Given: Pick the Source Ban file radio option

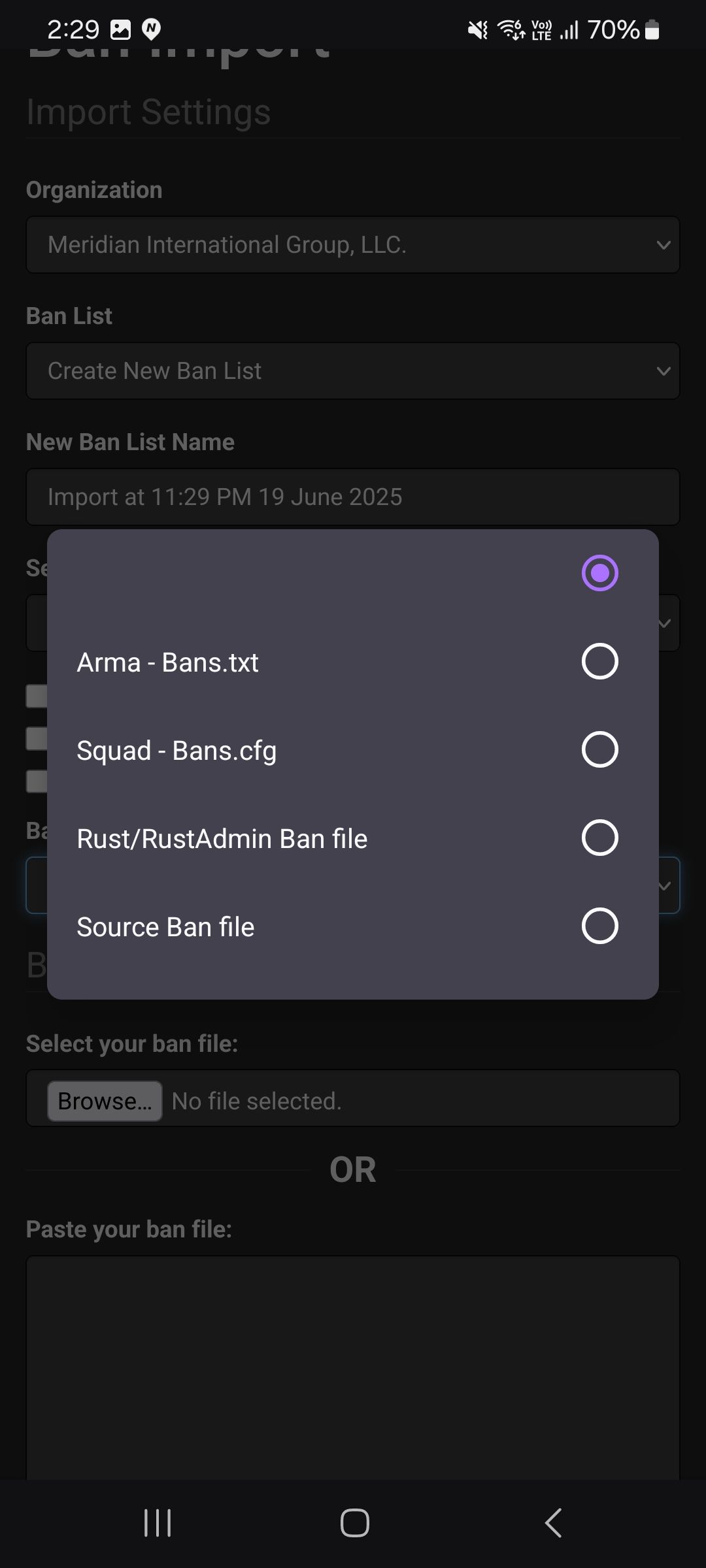Looking at the screenshot, I should point(599,926).
